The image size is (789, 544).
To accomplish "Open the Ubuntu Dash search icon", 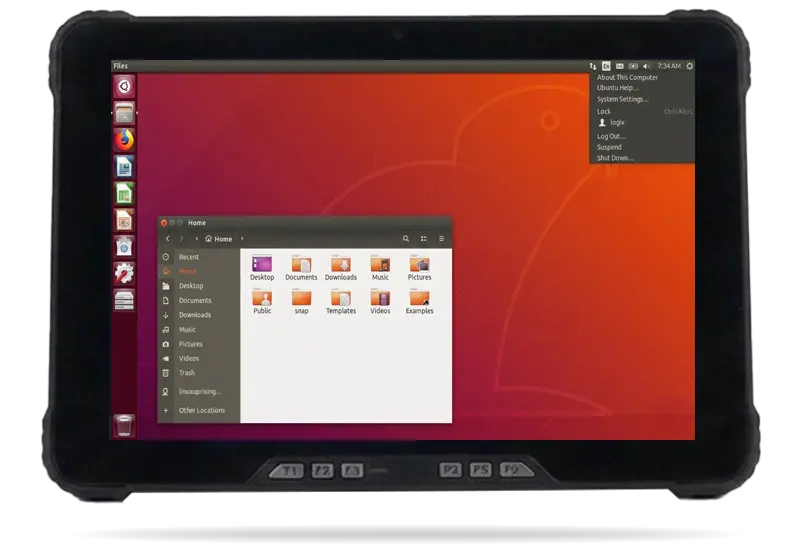I will [124, 86].
